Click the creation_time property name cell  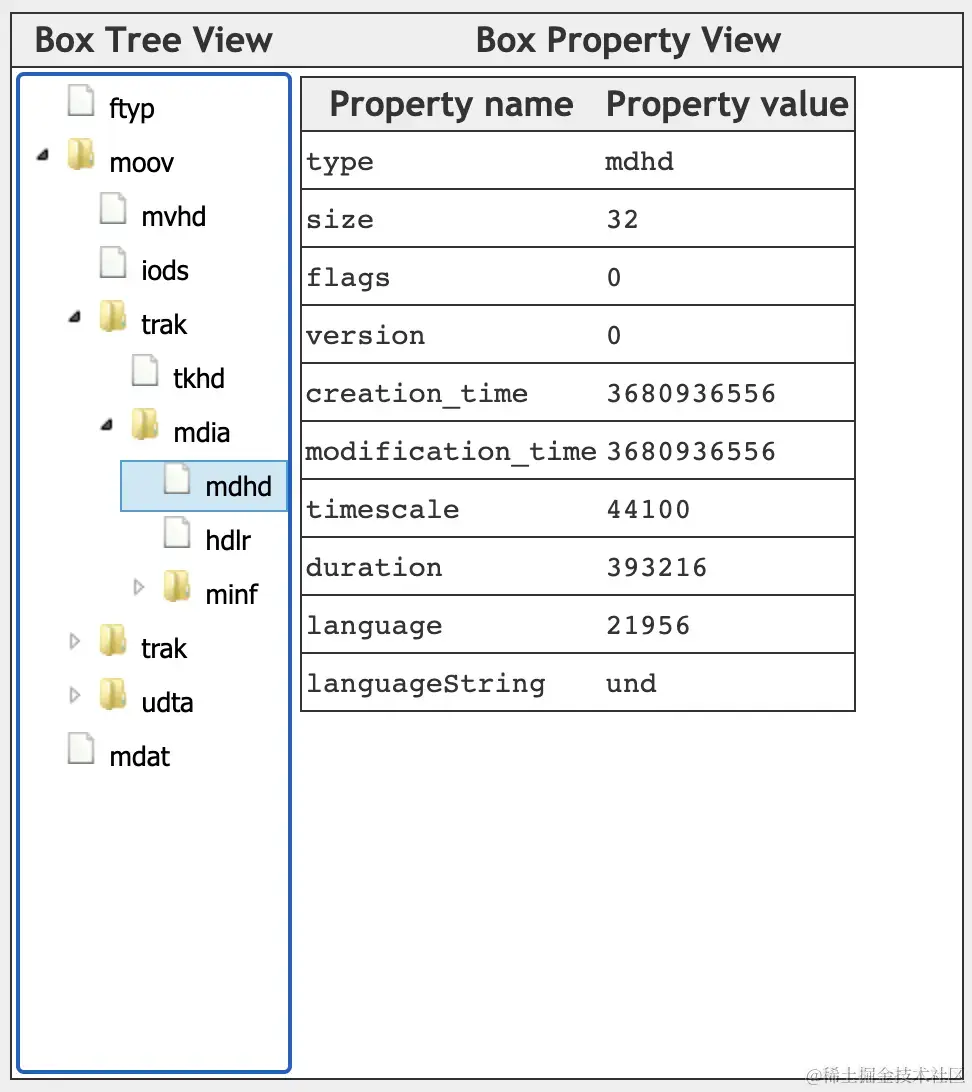pyautogui.click(x=451, y=392)
